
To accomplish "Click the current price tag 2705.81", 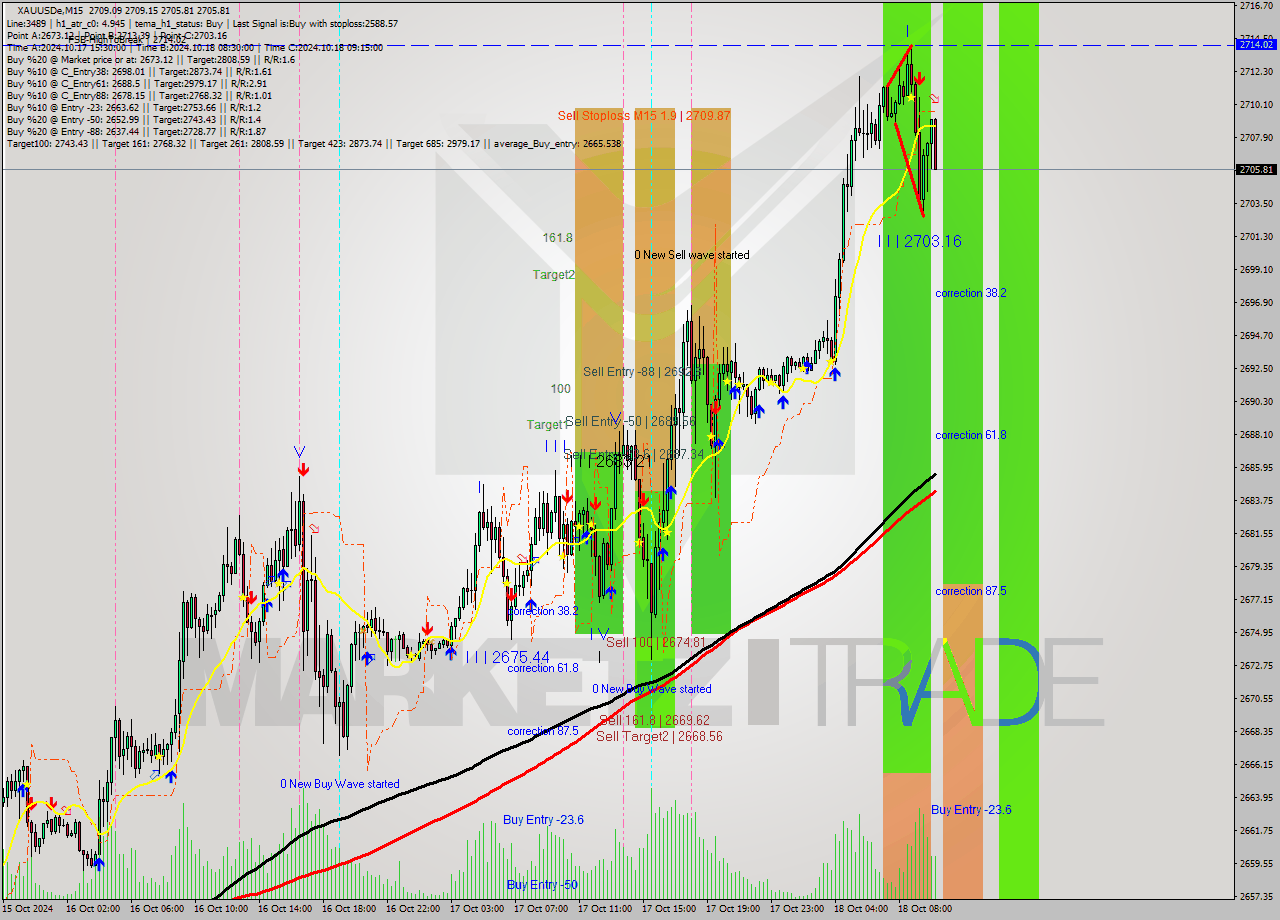I will tap(1256, 170).
